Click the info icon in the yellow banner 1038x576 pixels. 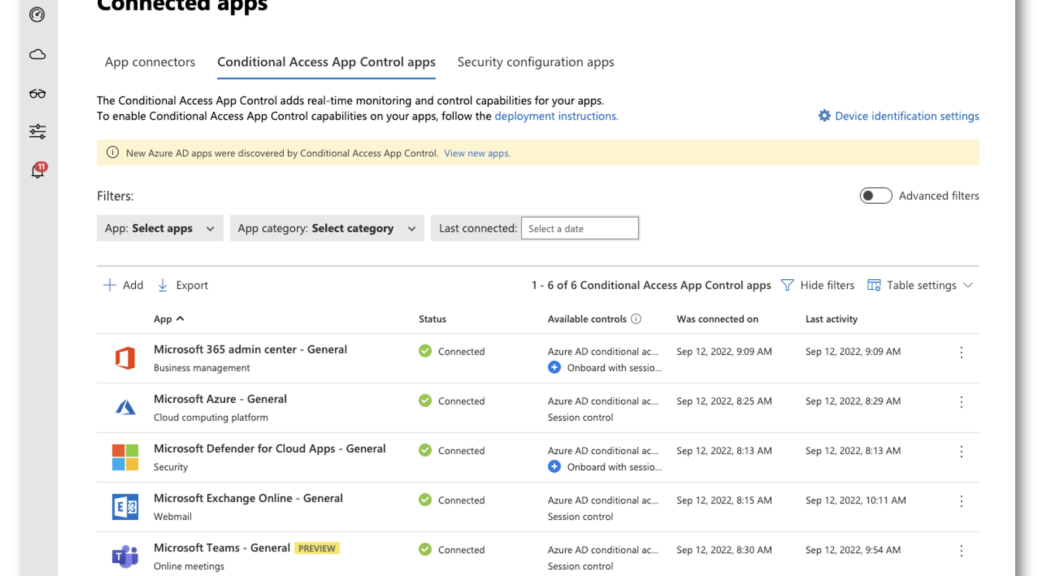(113, 153)
